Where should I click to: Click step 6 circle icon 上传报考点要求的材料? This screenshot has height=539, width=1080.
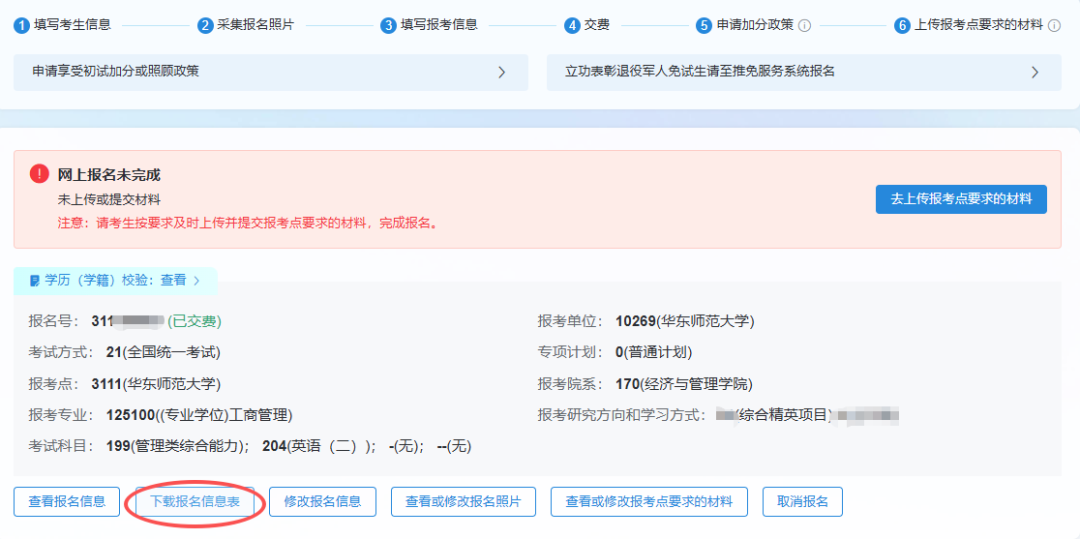pyautogui.click(x=902, y=25)
